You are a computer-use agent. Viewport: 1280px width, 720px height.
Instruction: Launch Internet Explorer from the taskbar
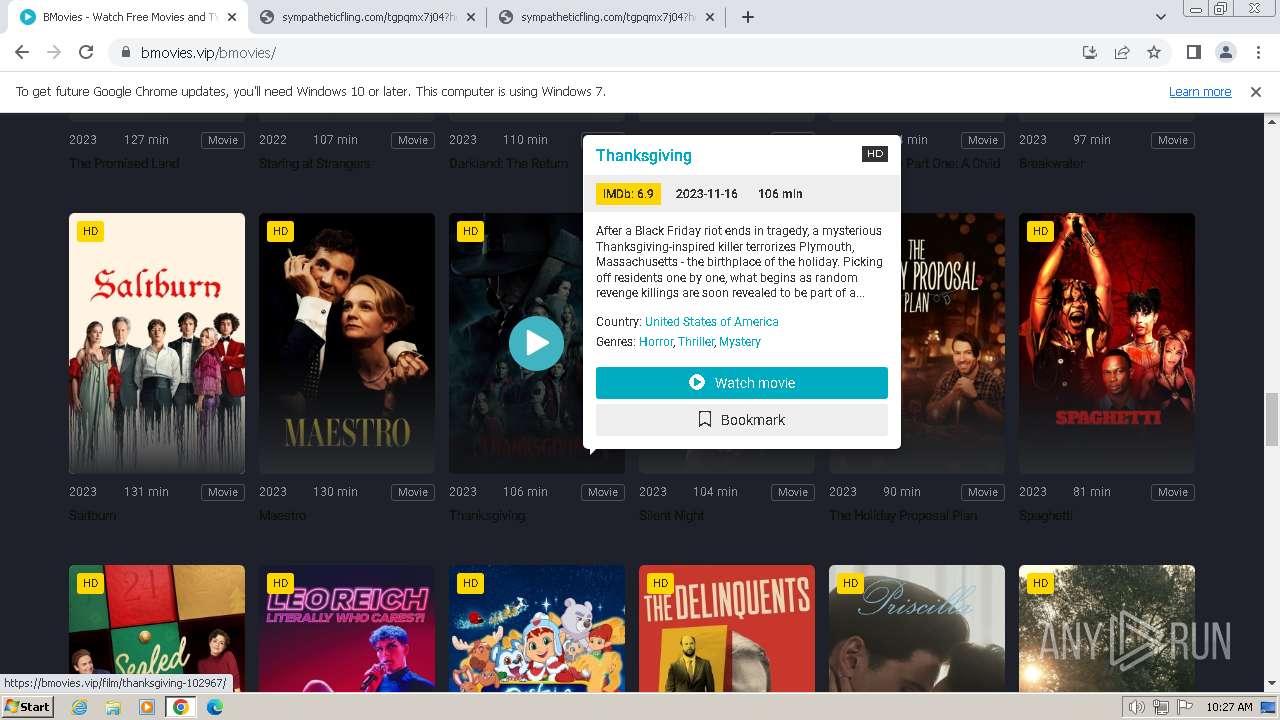(80, 707)
